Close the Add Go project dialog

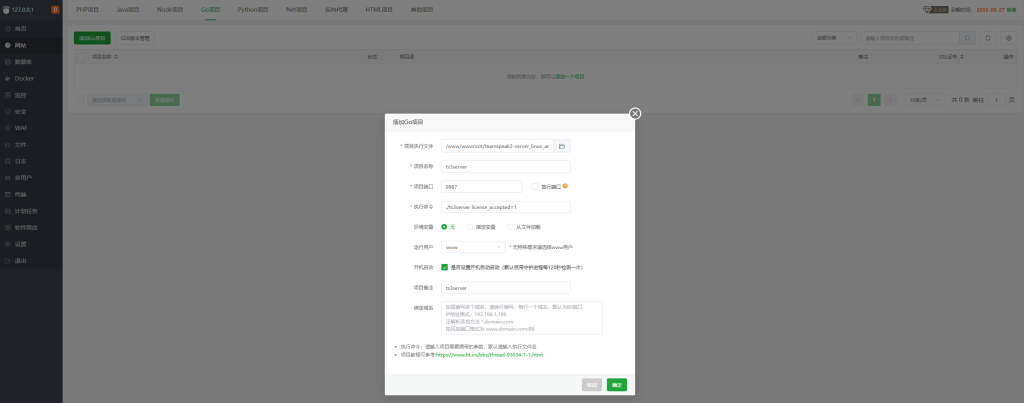tap(635, 114)
